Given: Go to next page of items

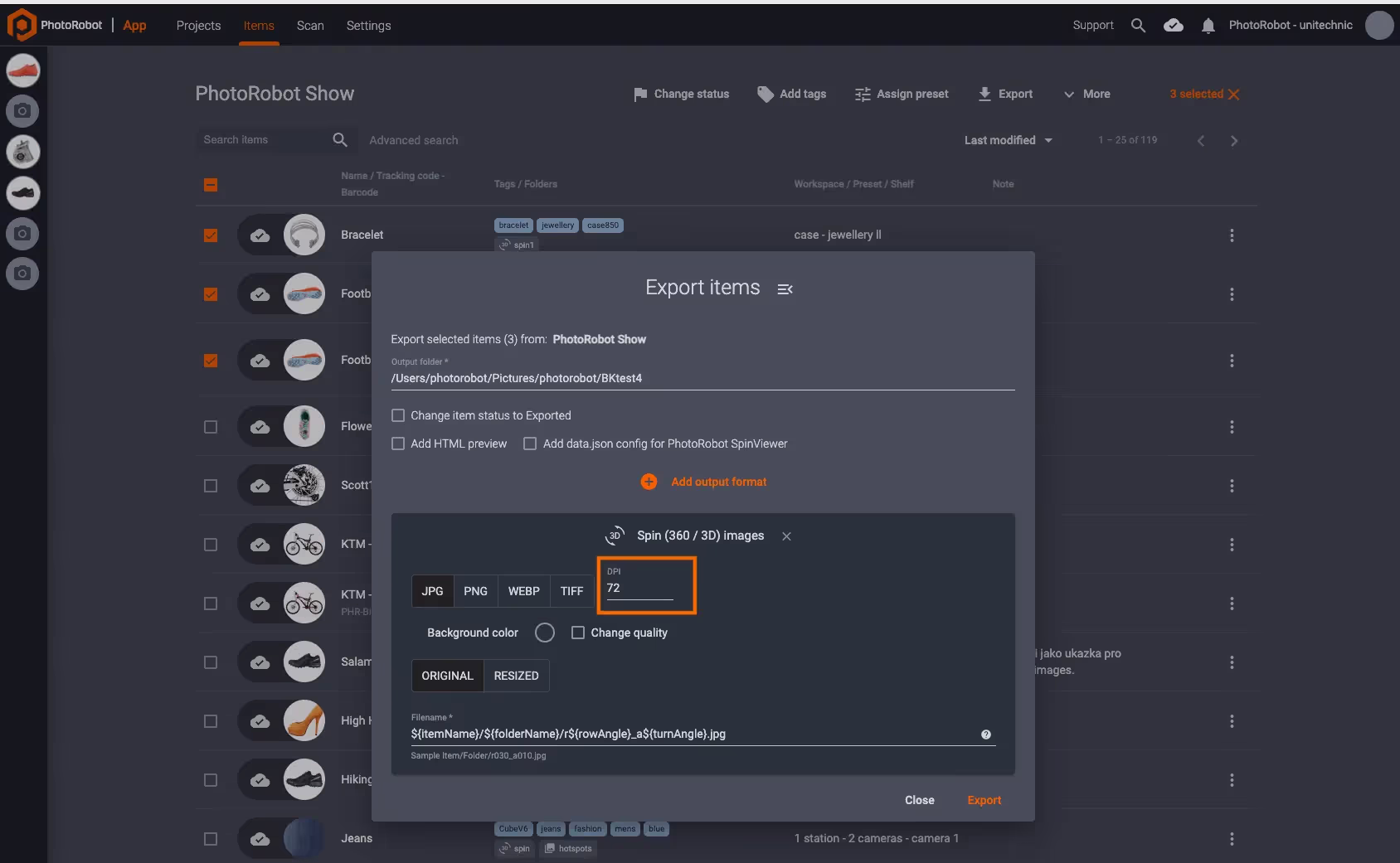Looking at the screenshot, I should click(1234, 141).
